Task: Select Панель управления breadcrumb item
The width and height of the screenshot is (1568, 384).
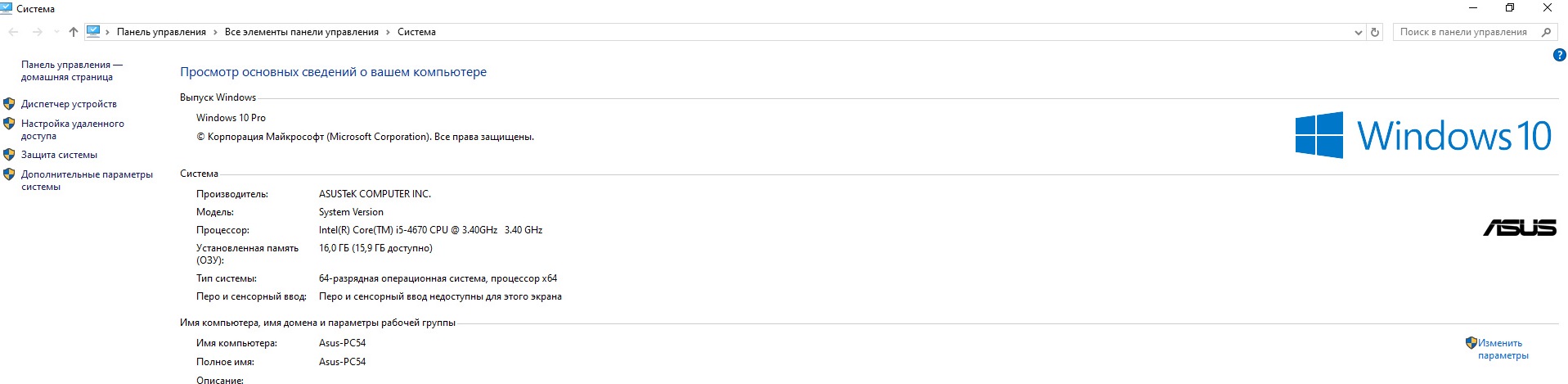Action: click(x=161, y=32)
